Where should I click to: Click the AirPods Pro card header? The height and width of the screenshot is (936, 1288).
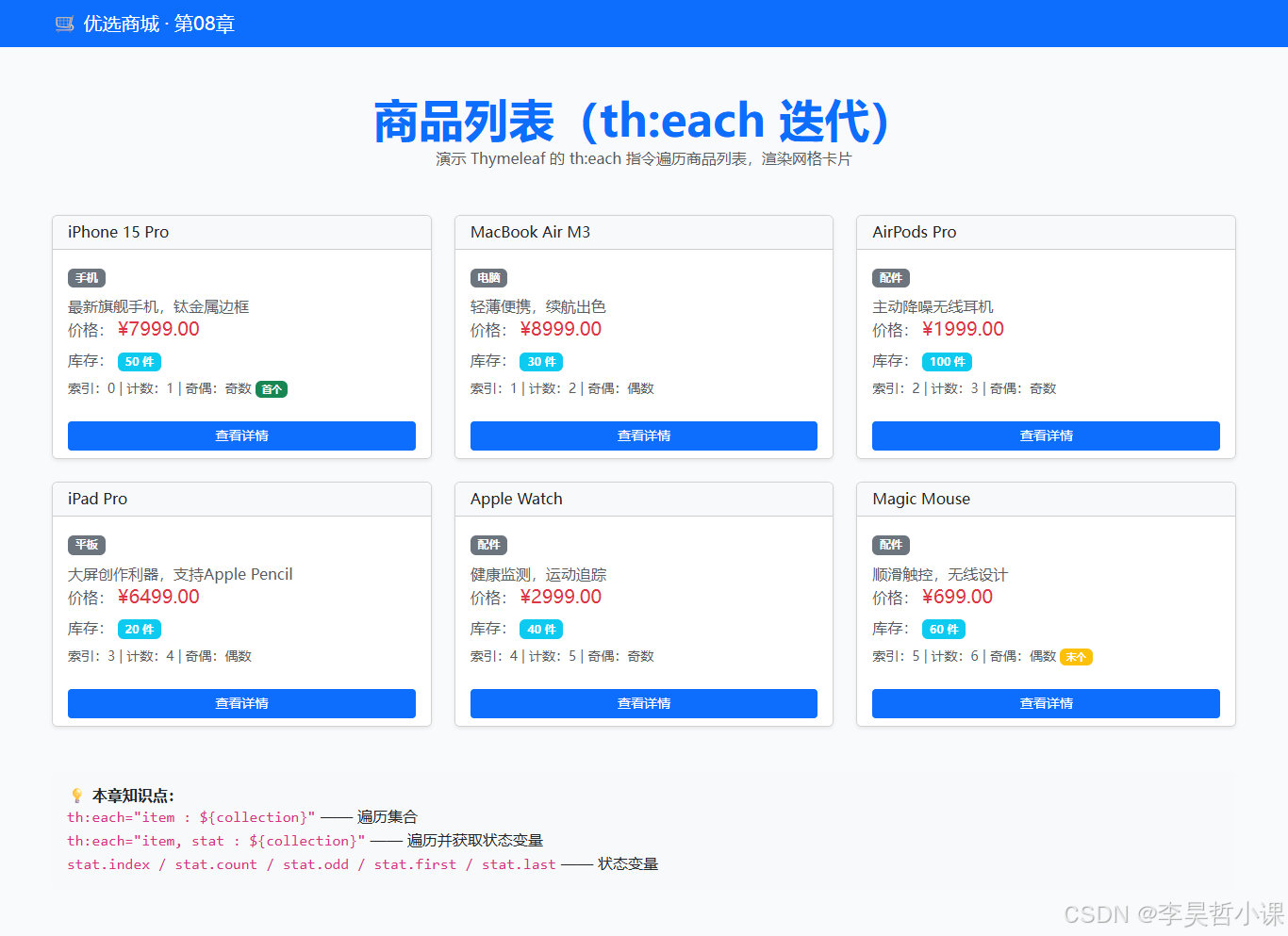pos(1046,233)
